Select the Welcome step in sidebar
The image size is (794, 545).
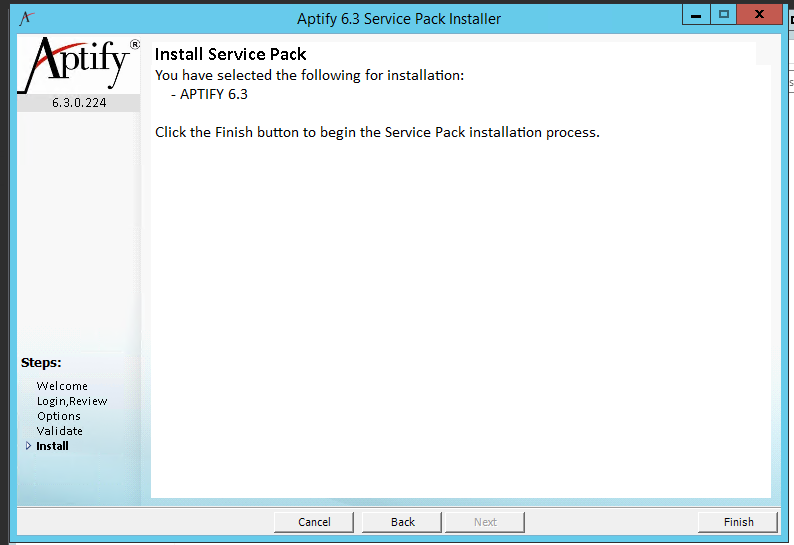[62, 386]
